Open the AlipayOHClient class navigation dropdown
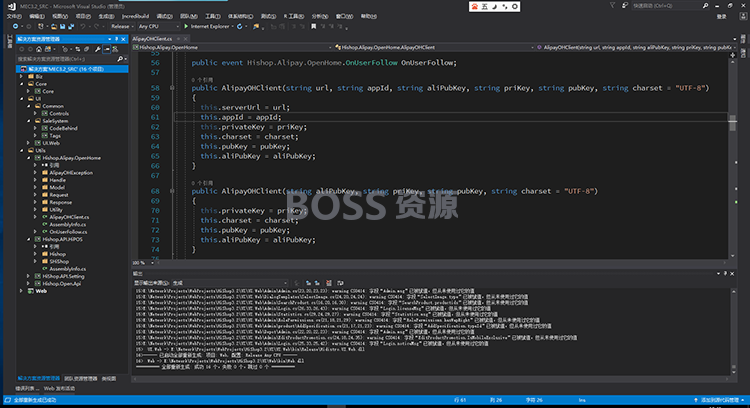Viewport: 750px width, 408px height. click(x=434, y=47)
